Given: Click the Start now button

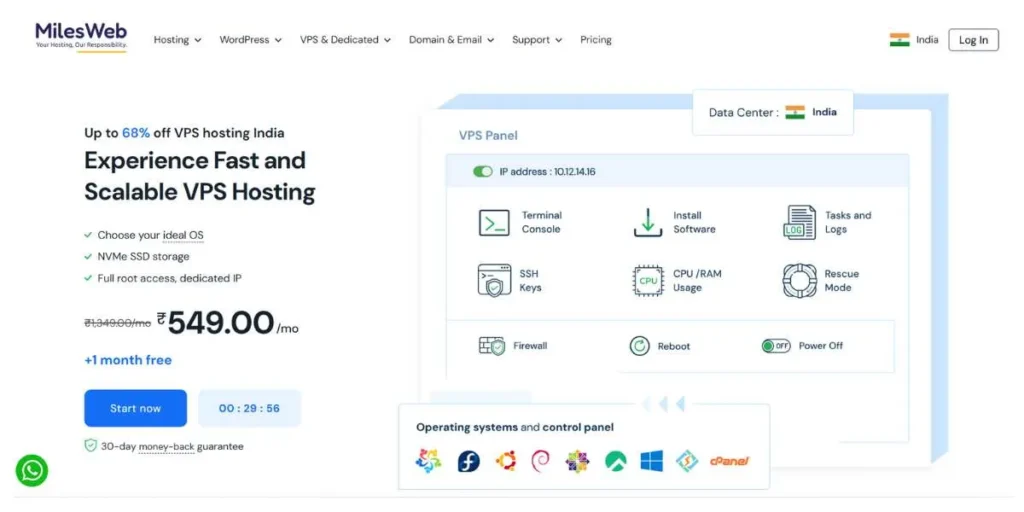Looking at the screenshot, I should coord(135,408).
